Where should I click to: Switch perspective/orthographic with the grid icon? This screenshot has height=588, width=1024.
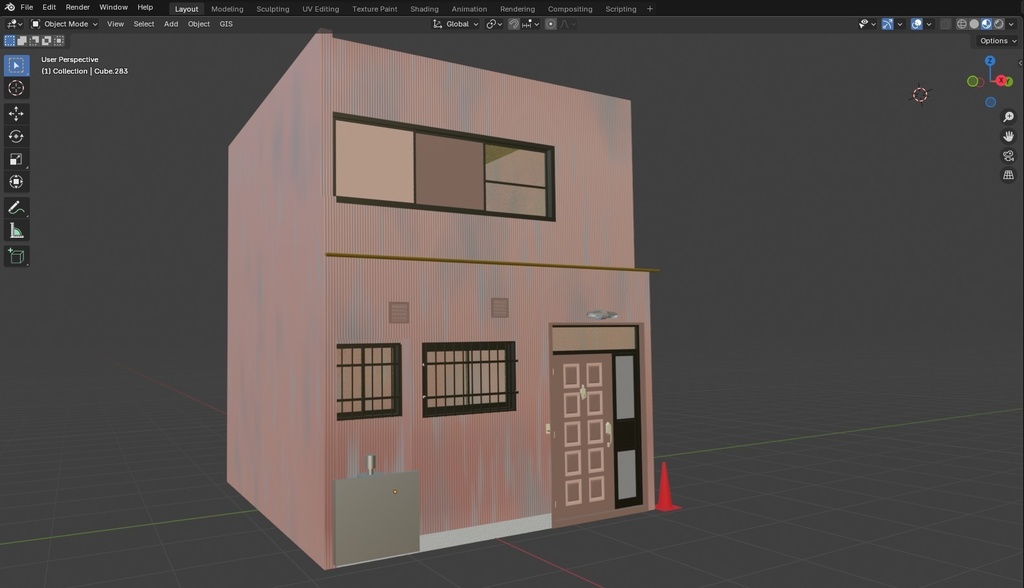1008,175
